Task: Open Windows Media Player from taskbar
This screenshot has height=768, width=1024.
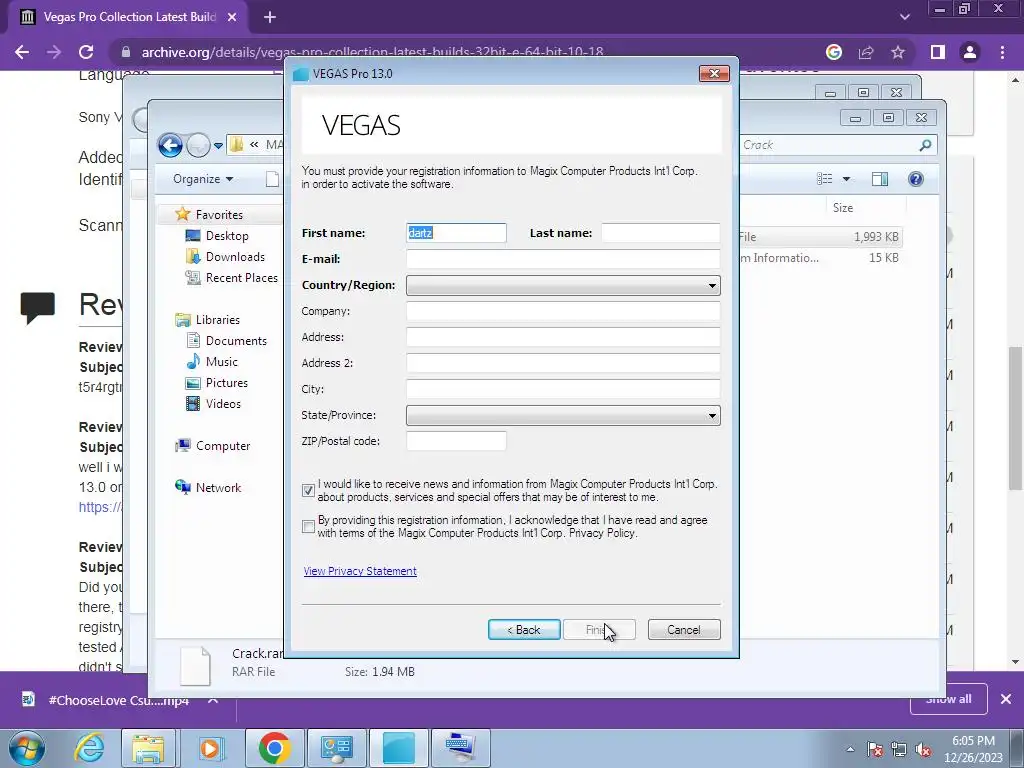Action: click(210, 748)
